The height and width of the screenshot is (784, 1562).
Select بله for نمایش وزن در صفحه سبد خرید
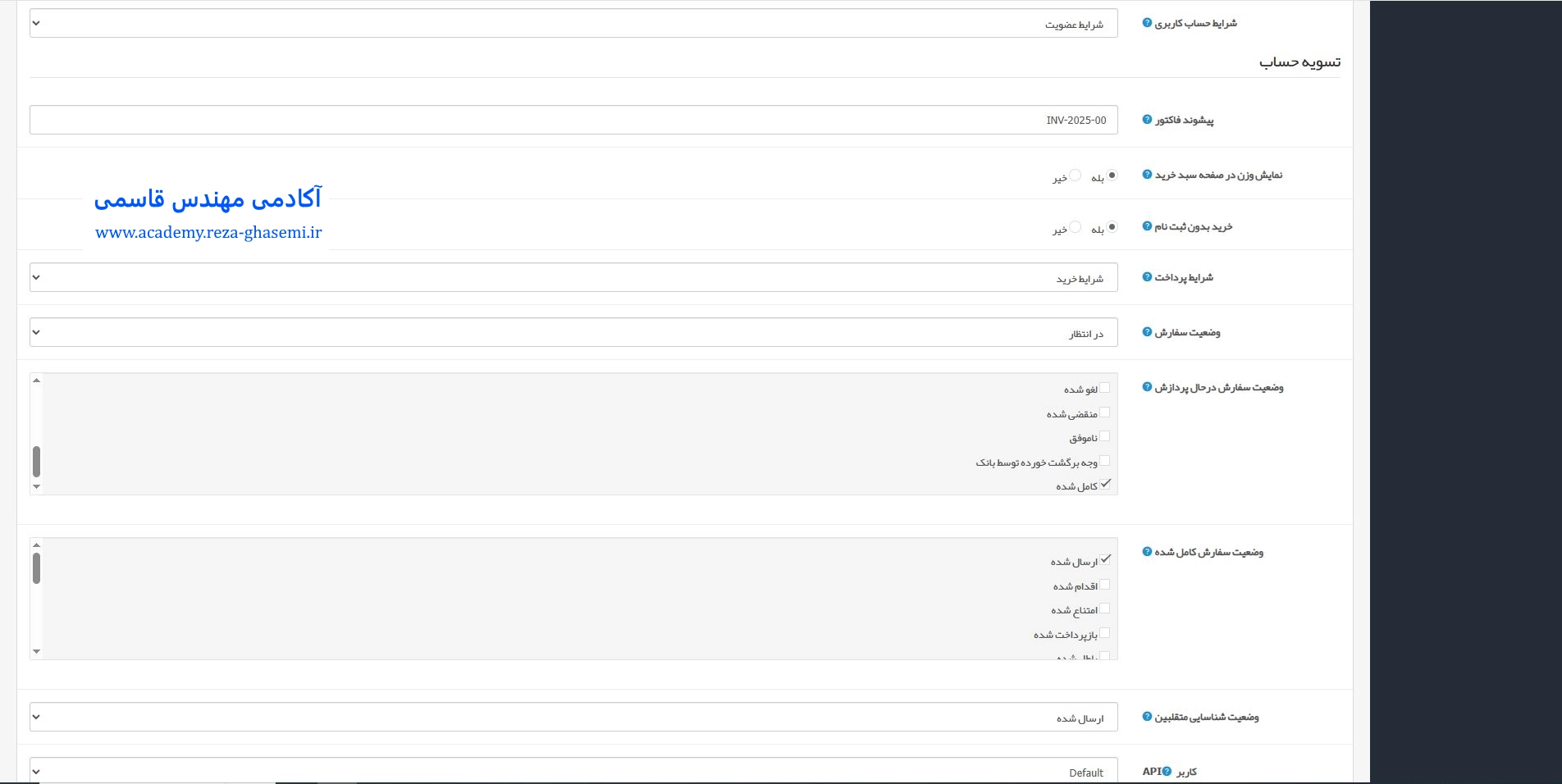click(x=1112, y=175)
